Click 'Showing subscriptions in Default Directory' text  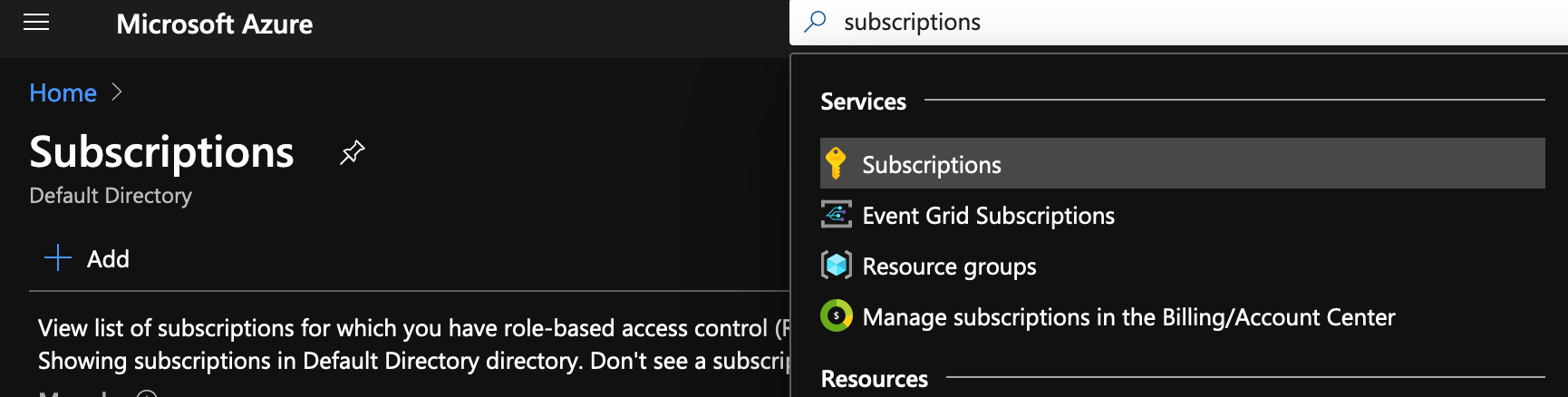pyautogui.click(x=414, y=361)
